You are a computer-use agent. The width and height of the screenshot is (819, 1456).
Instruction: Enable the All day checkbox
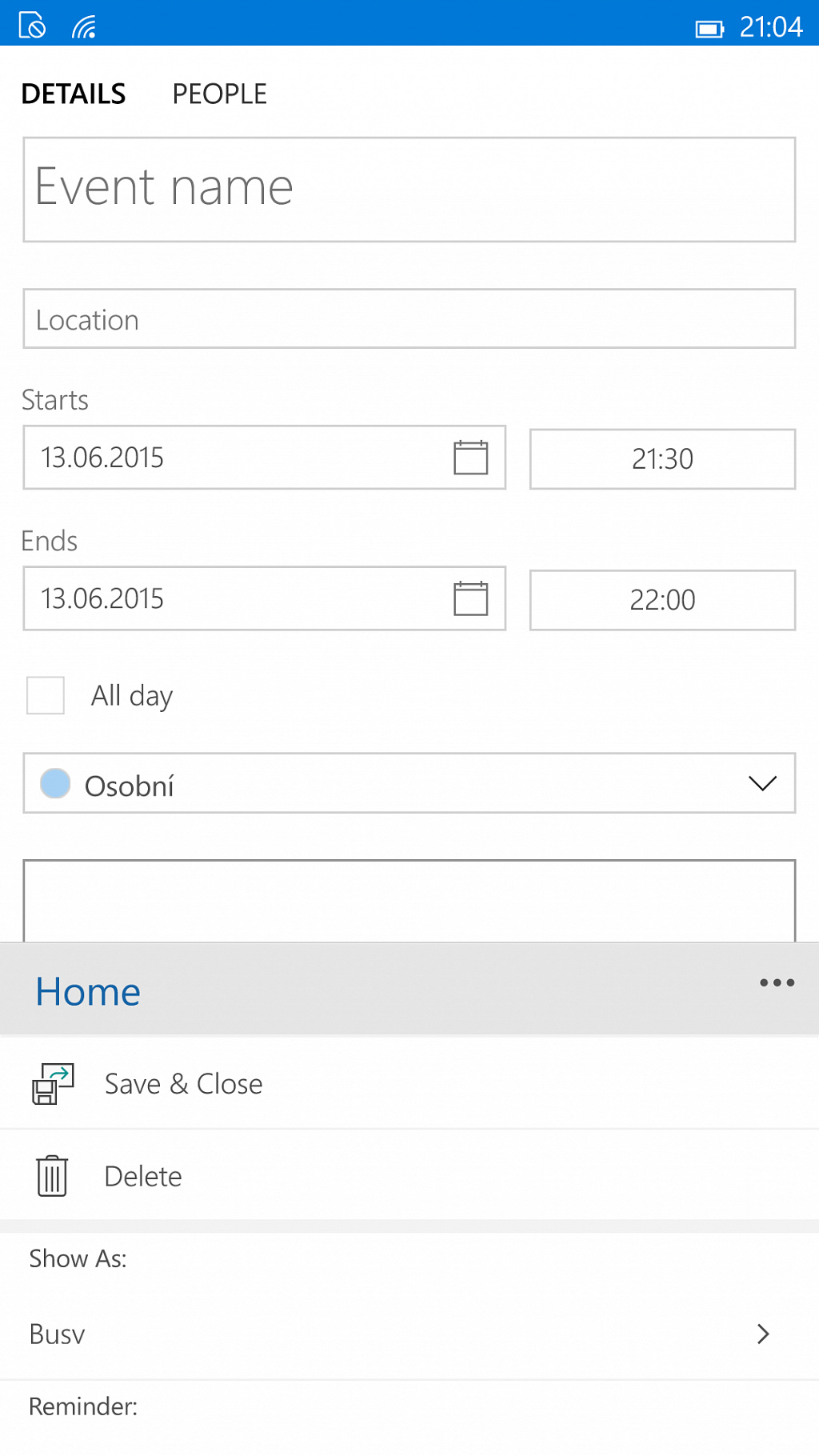coord(46,695)
